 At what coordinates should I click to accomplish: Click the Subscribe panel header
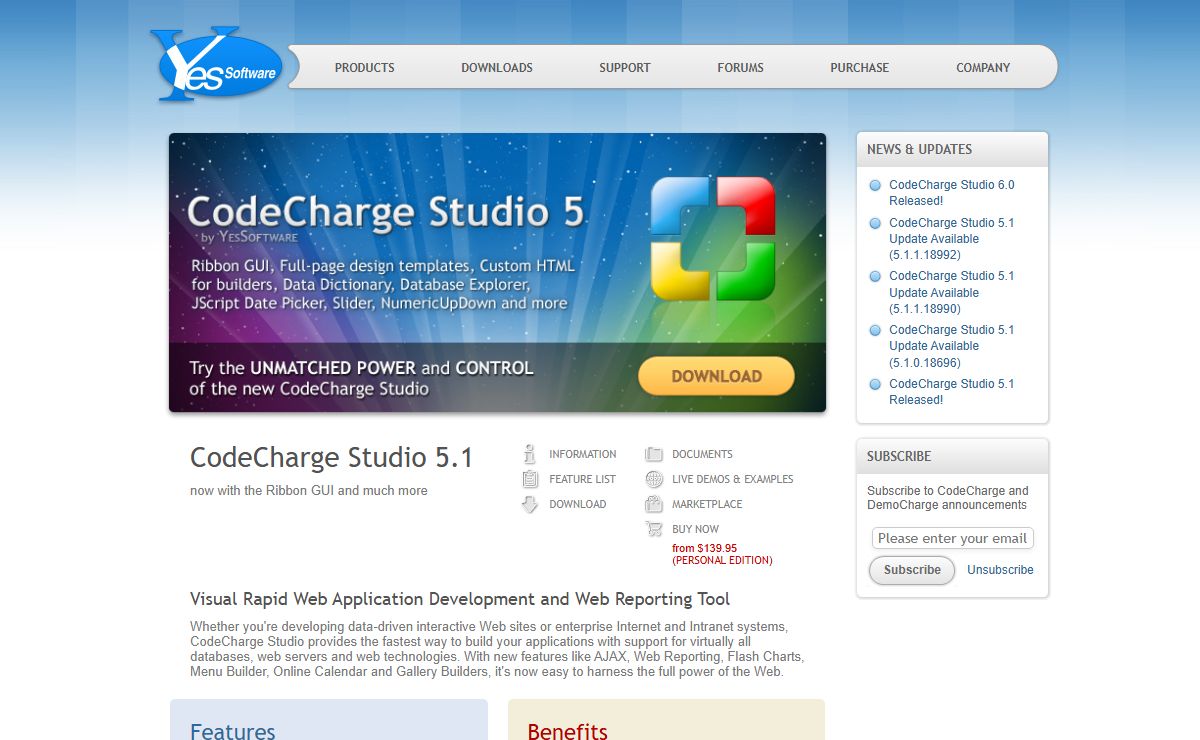(952, 456)
